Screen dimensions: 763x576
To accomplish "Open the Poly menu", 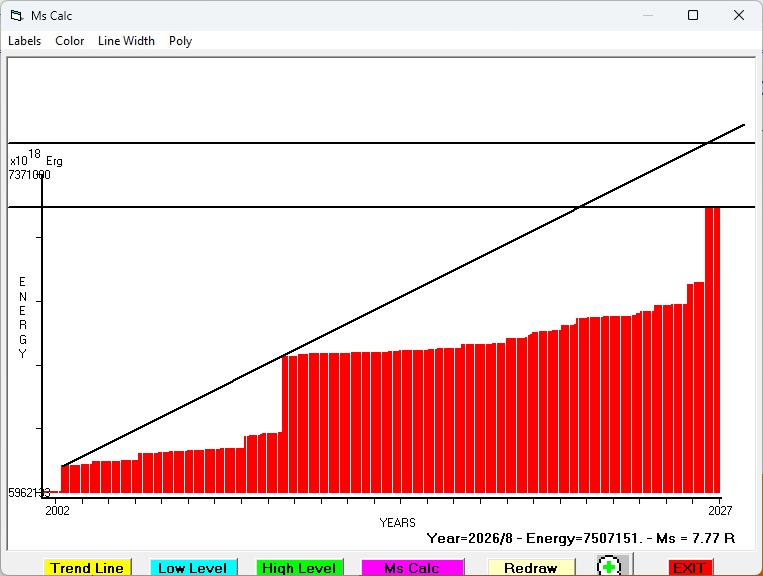I will coord(181,41).
